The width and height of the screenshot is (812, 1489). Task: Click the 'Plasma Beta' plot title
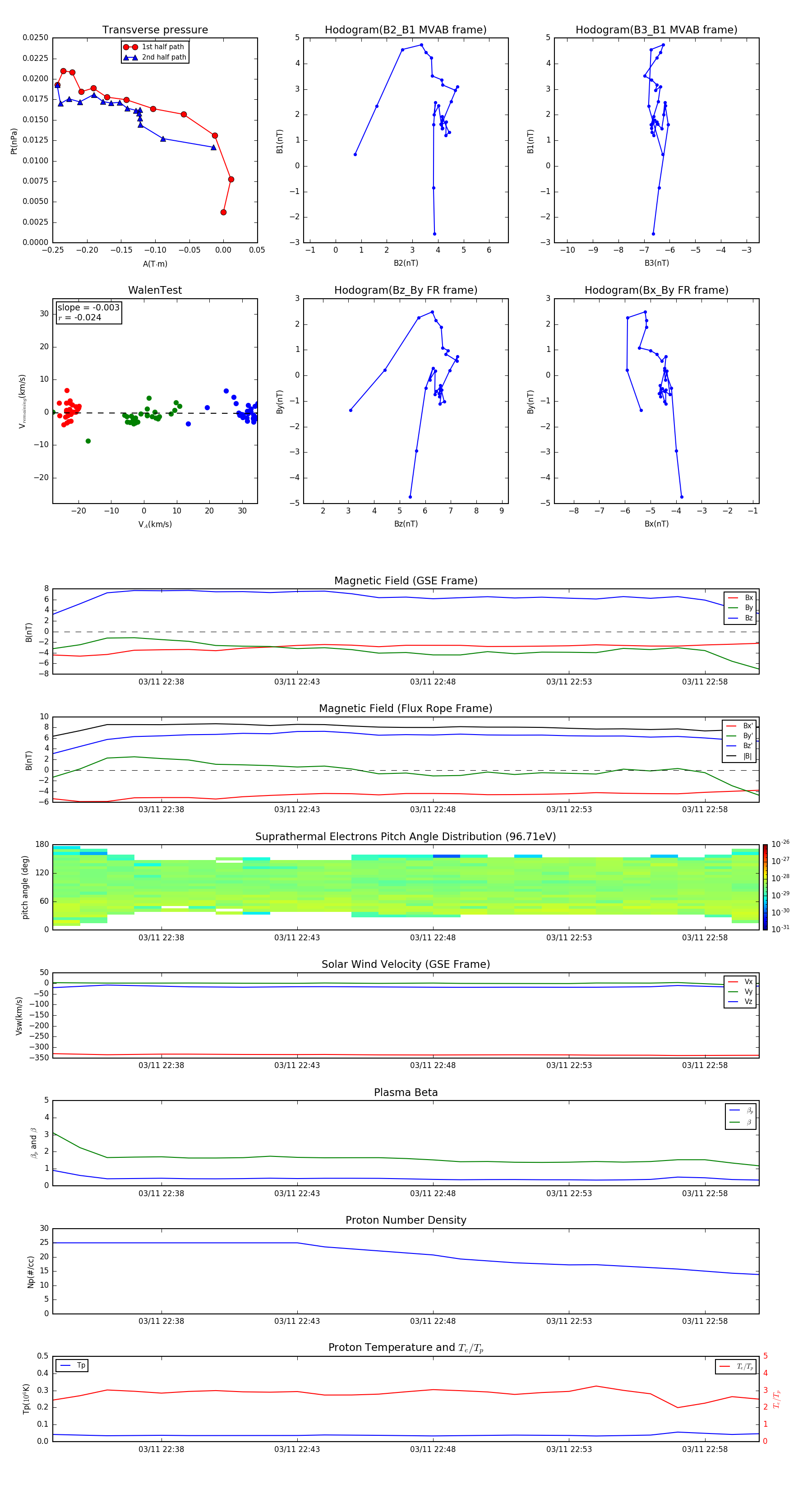[x=406, y=1092]
